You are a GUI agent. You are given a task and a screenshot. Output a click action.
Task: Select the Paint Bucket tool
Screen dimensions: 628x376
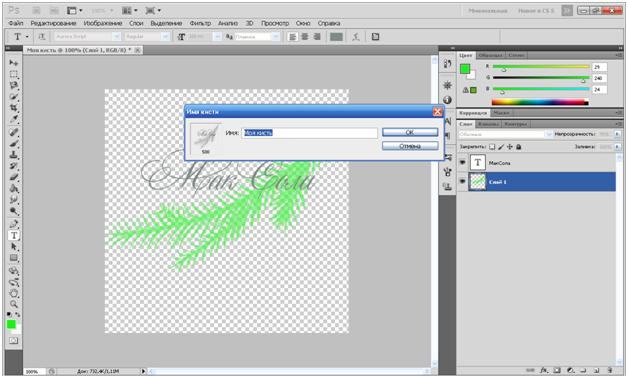point(14,188)
